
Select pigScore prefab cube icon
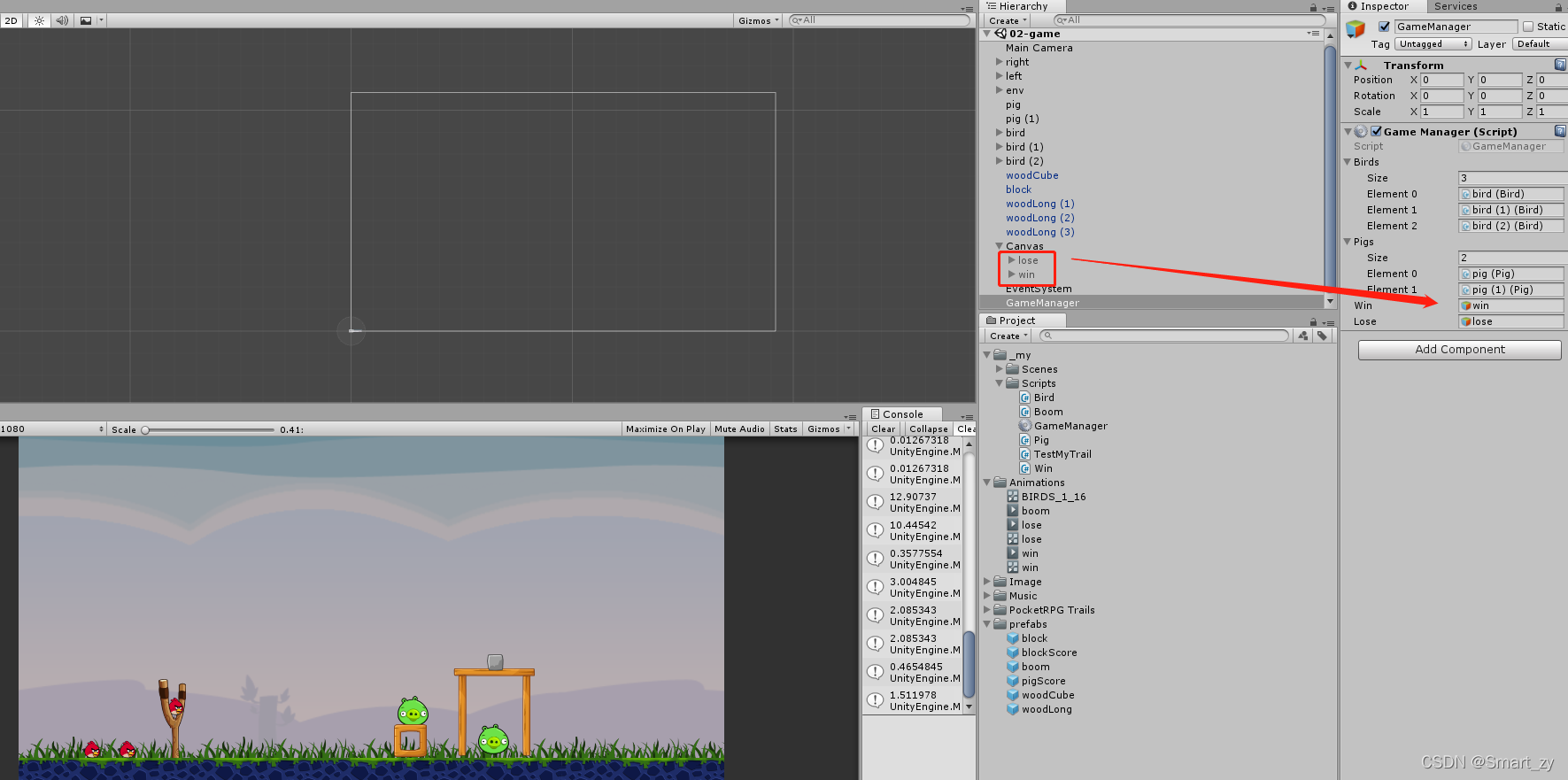[1013, 681]
